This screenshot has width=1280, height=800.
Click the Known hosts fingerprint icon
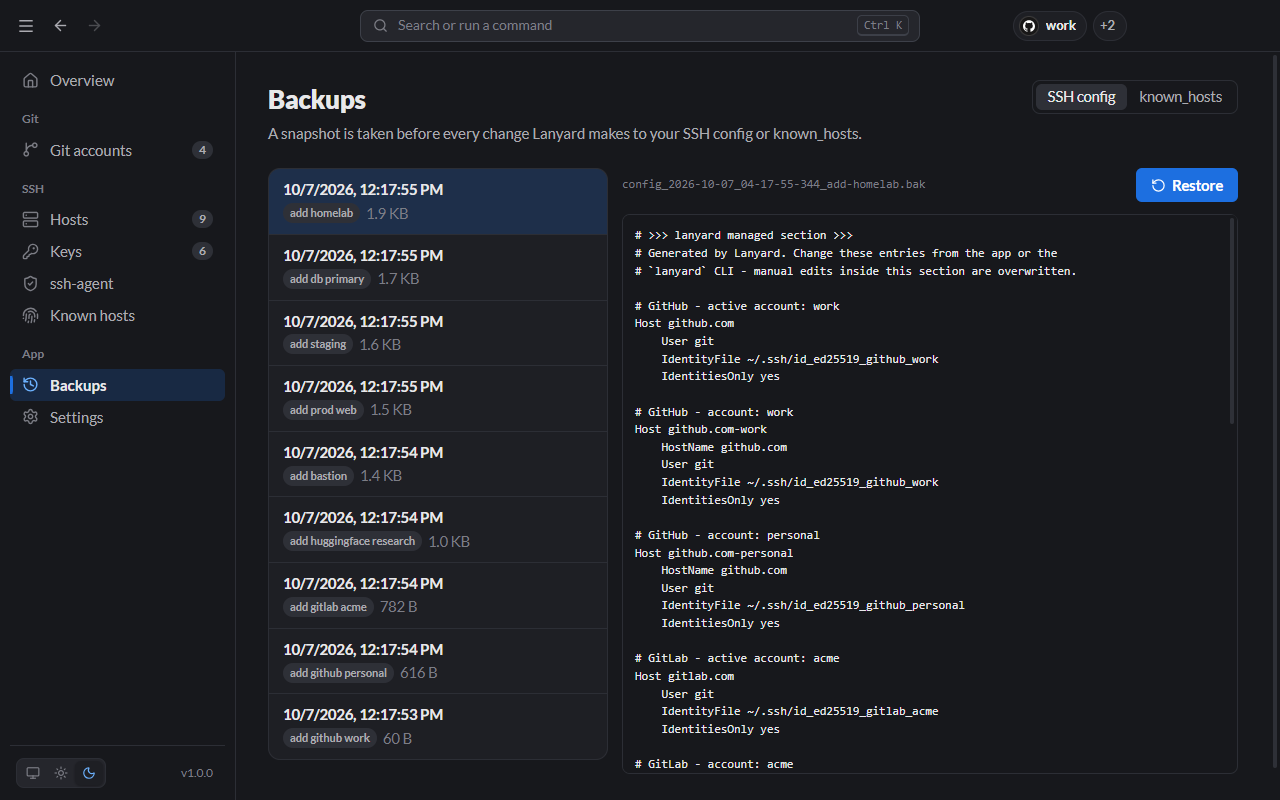pyautogui.click(x=31, y=316)
